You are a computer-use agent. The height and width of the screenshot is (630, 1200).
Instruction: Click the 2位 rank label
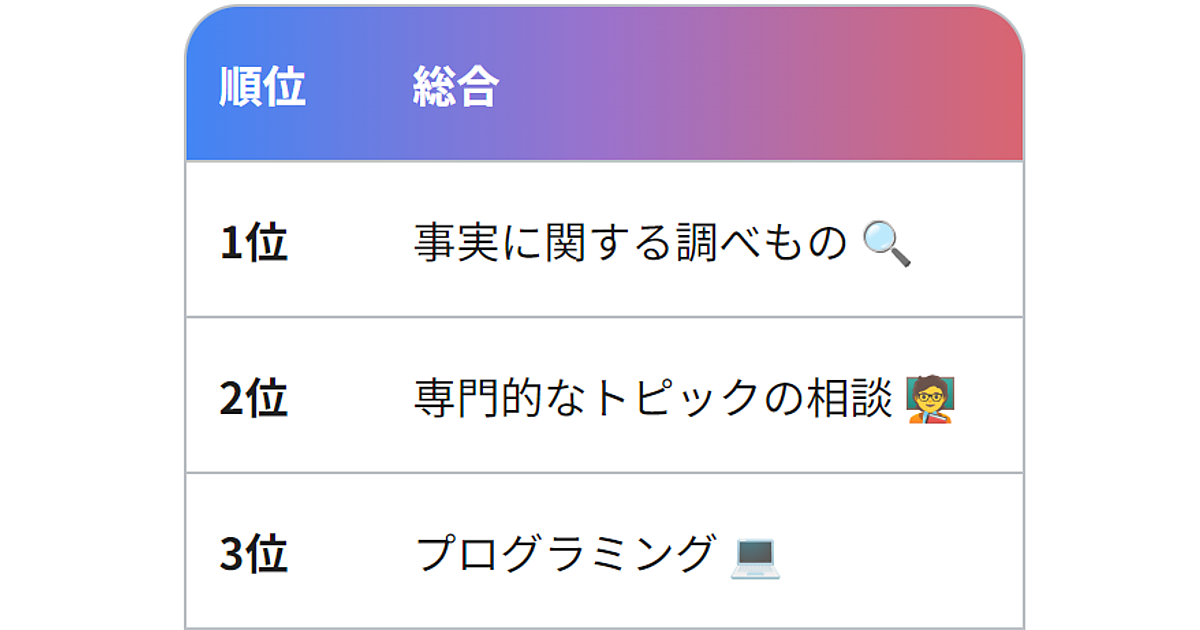254,399
